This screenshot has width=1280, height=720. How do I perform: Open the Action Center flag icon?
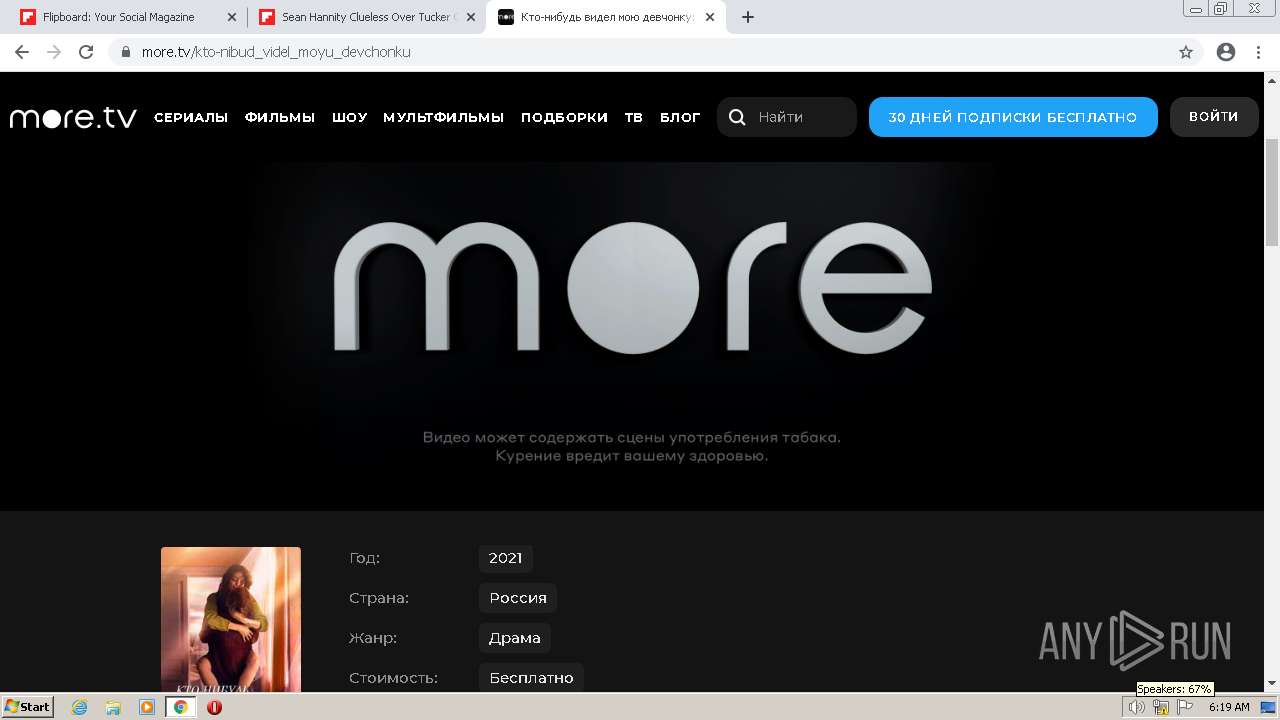point(1185,707)
